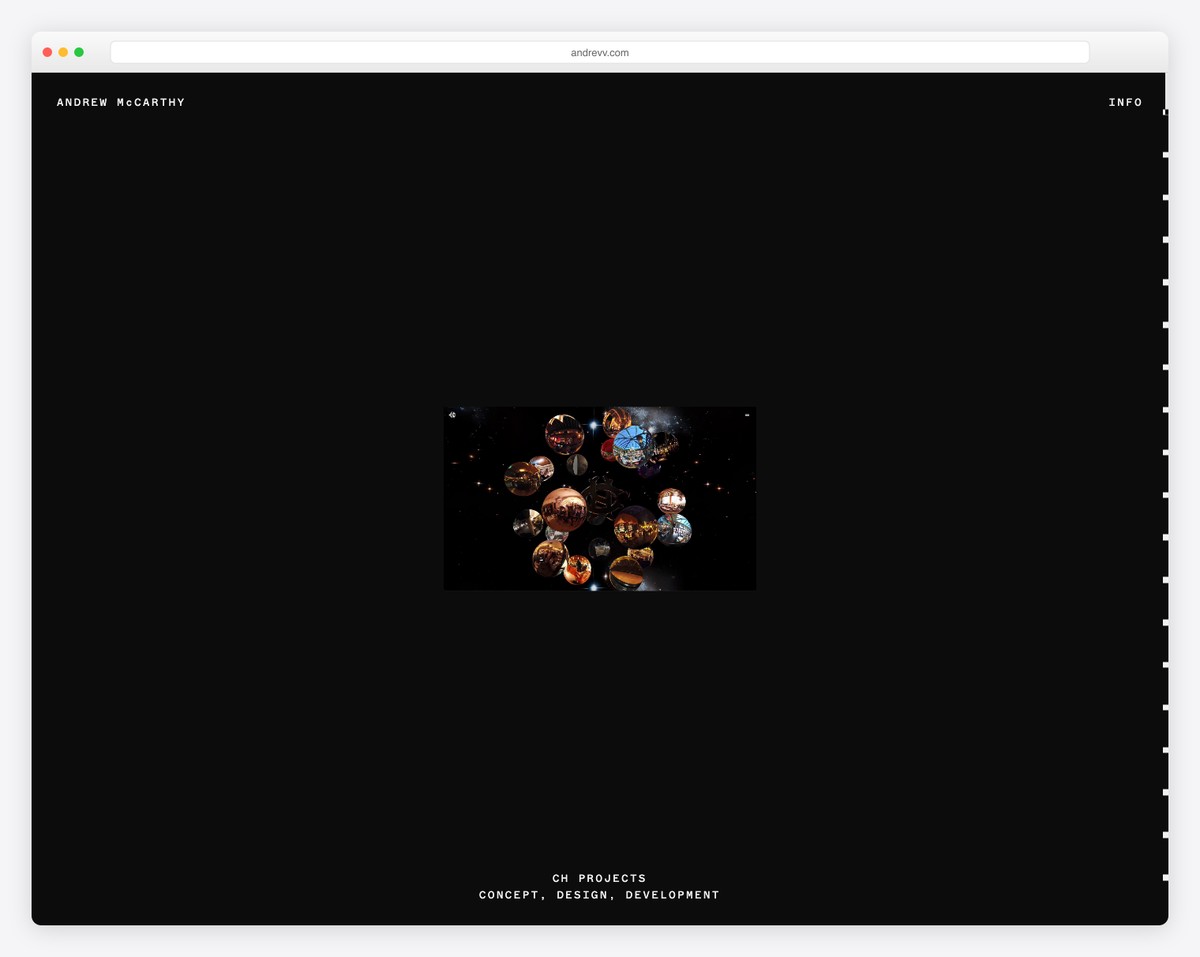Image resolution: width=1200 pixels, height=957 pixels.
Task: Click the andrevv.com address bar
Action: coord(599,53)
